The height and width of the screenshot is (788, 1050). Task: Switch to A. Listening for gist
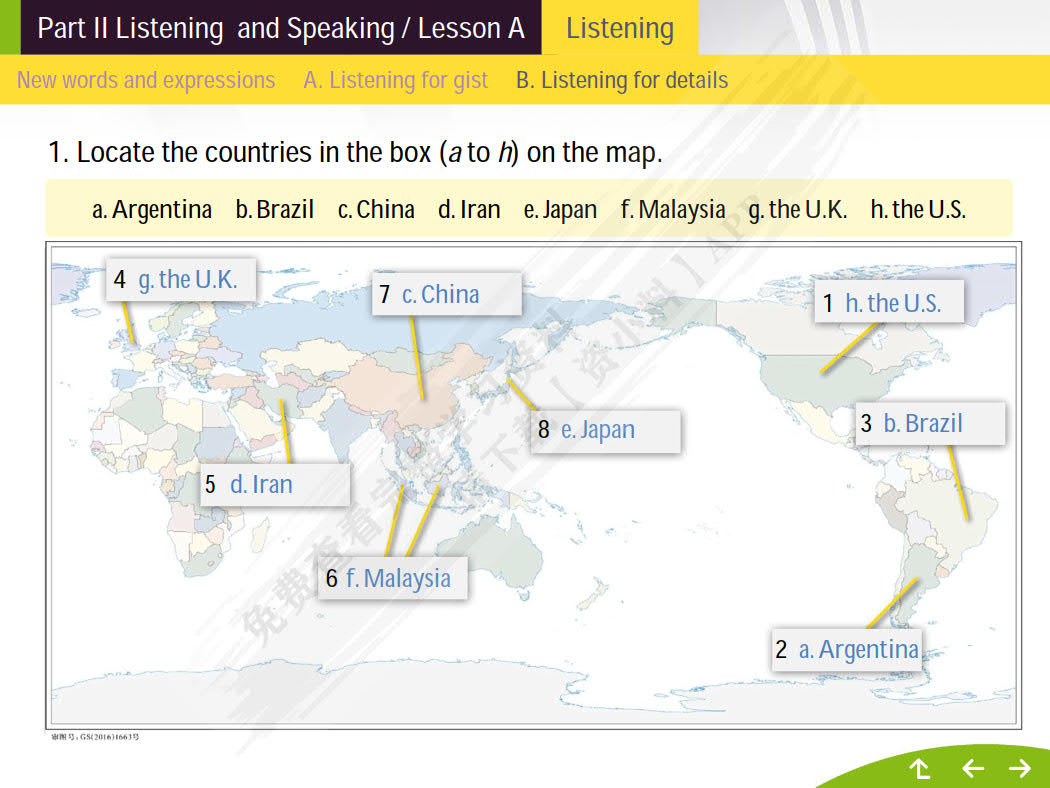[x=395, y=80]
